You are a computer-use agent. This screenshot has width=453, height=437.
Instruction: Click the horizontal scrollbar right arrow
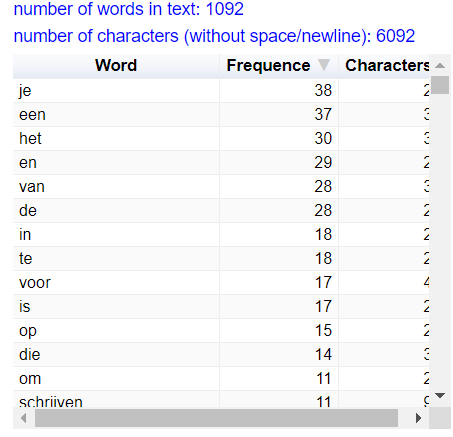[418, 418]
